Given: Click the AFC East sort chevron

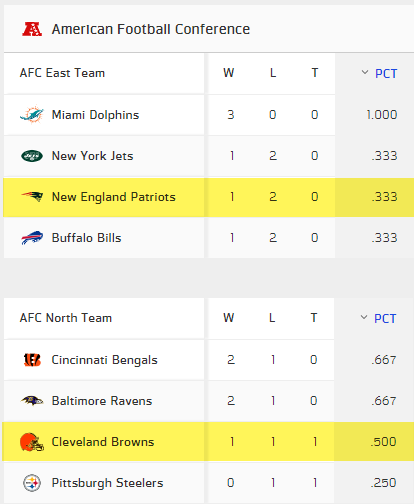Looking at the screenshot, I should [x=365, y=72].
